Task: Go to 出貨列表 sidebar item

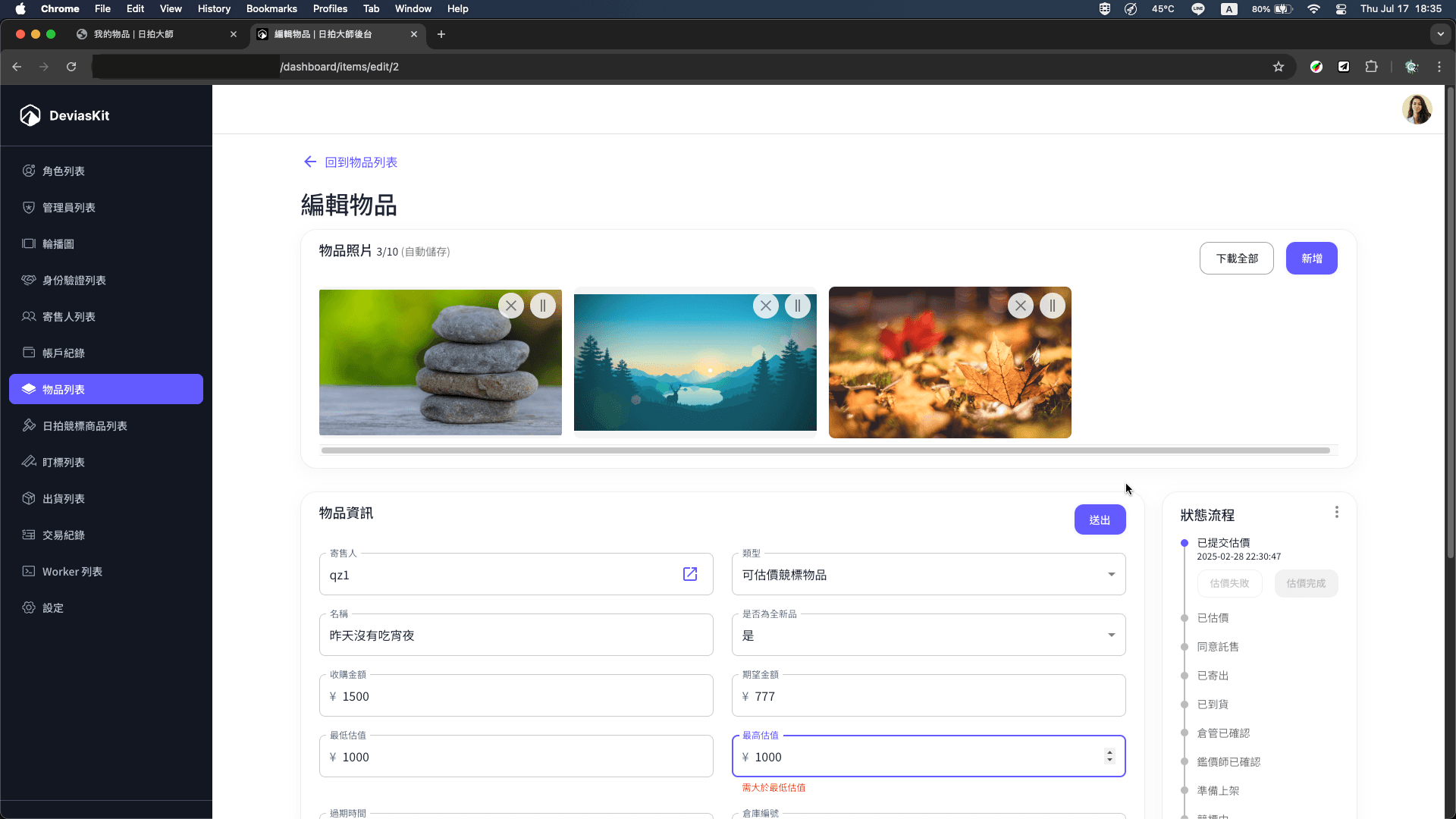Action: (64, 498)
